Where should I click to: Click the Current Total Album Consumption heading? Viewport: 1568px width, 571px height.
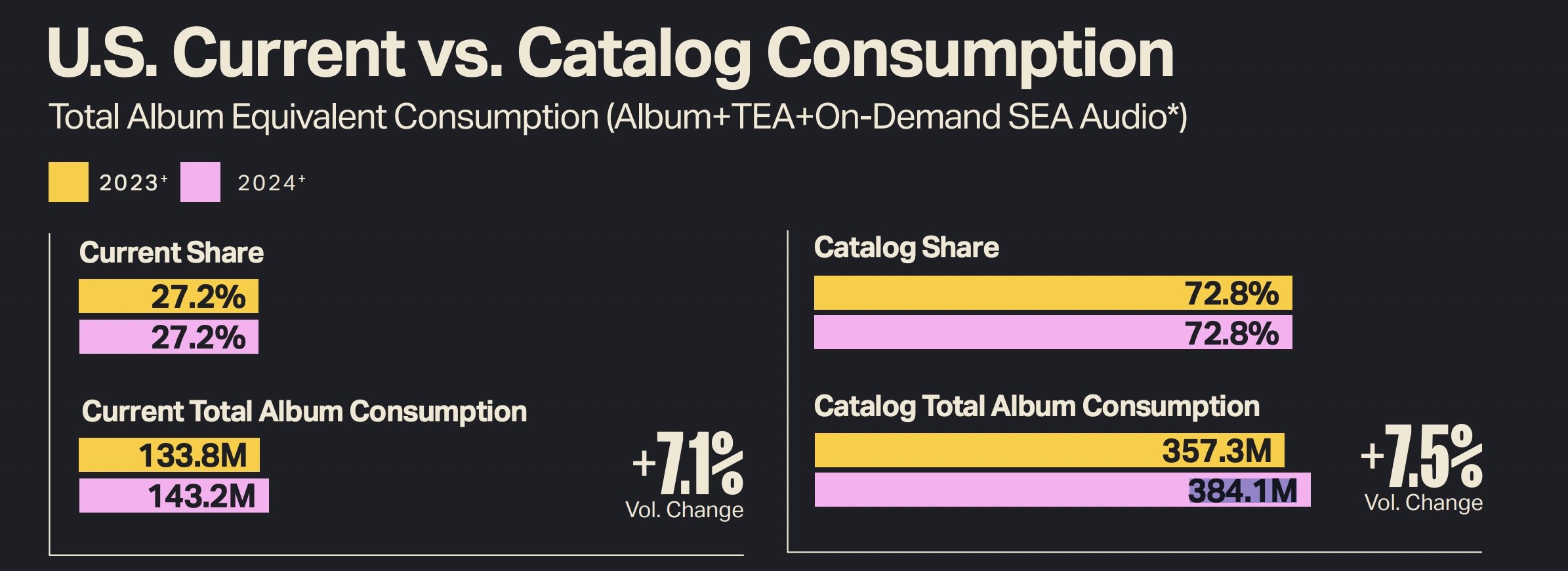click(304, 412)
